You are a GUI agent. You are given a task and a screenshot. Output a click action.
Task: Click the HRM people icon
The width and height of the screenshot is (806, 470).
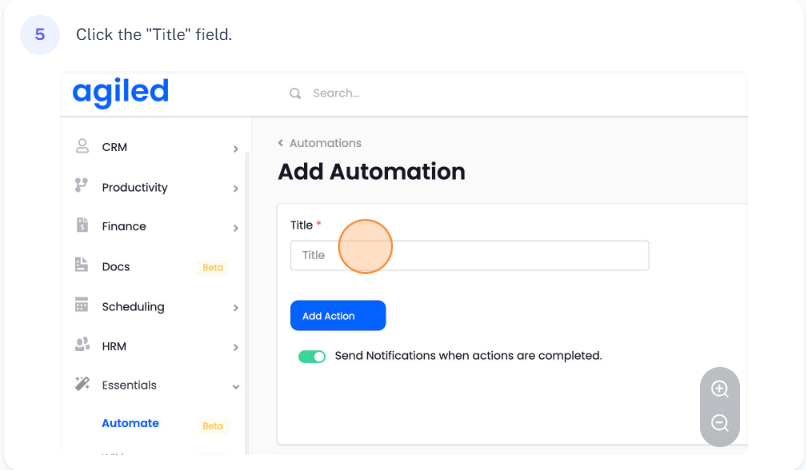[x=82, y=345]
